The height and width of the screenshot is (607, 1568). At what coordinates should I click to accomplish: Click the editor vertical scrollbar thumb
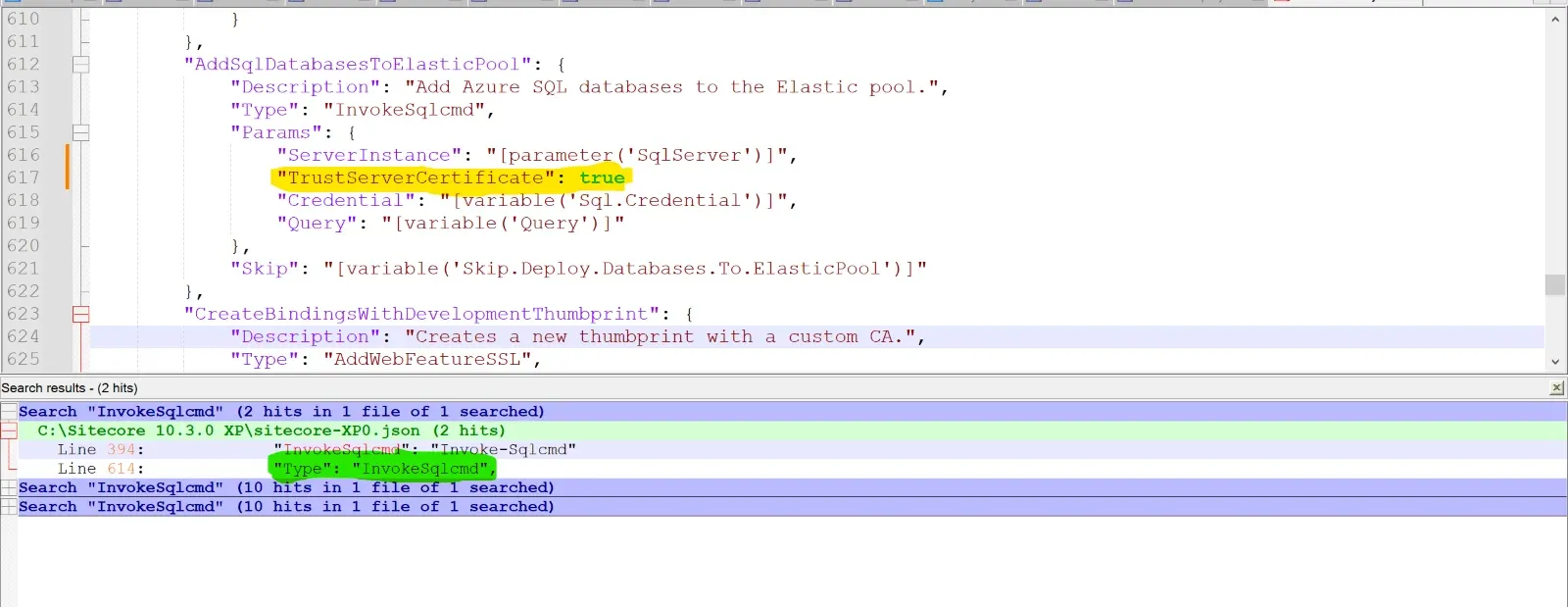click(1555, 284)
